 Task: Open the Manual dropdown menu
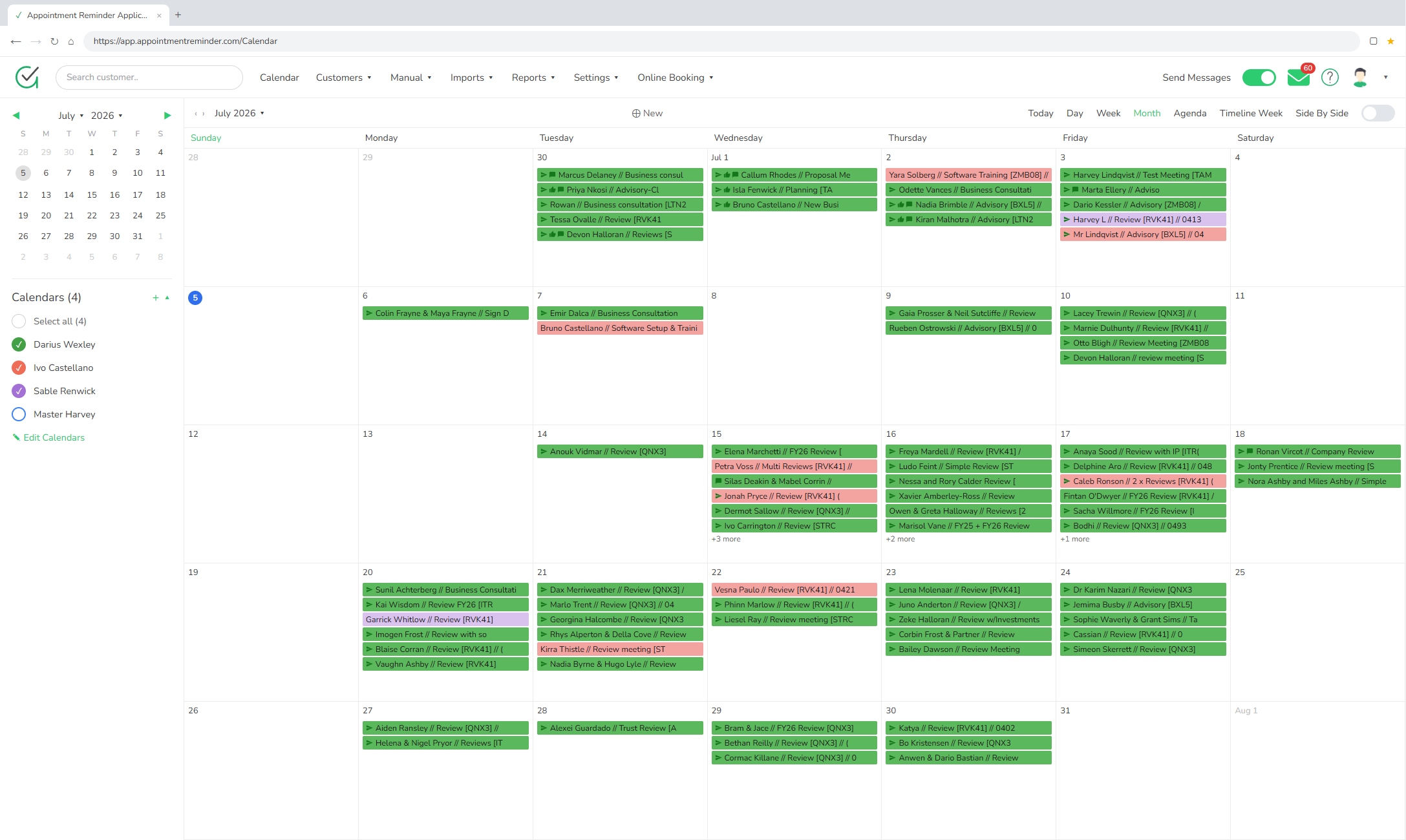tap(410, 78)
